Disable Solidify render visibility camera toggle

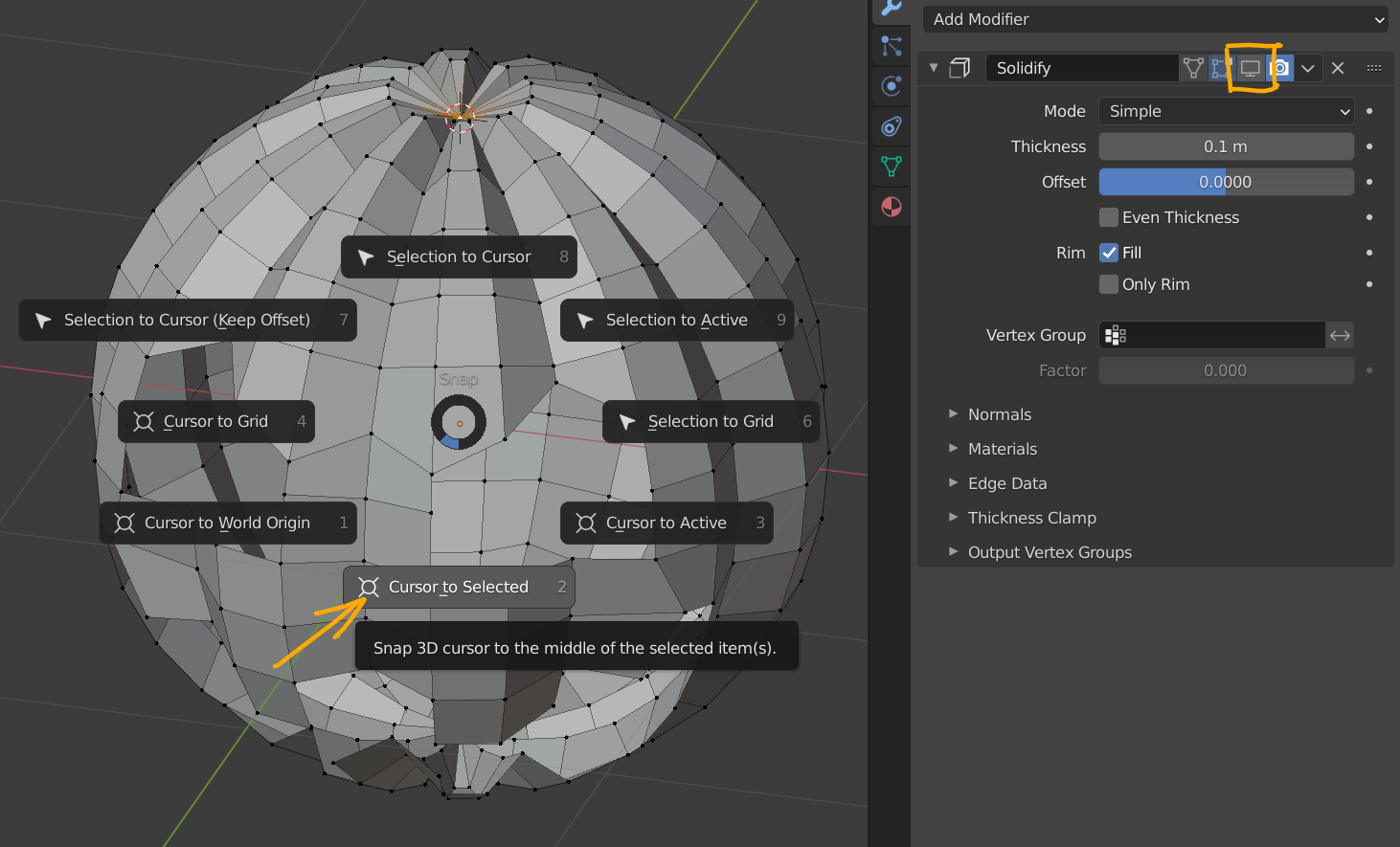1279,67
